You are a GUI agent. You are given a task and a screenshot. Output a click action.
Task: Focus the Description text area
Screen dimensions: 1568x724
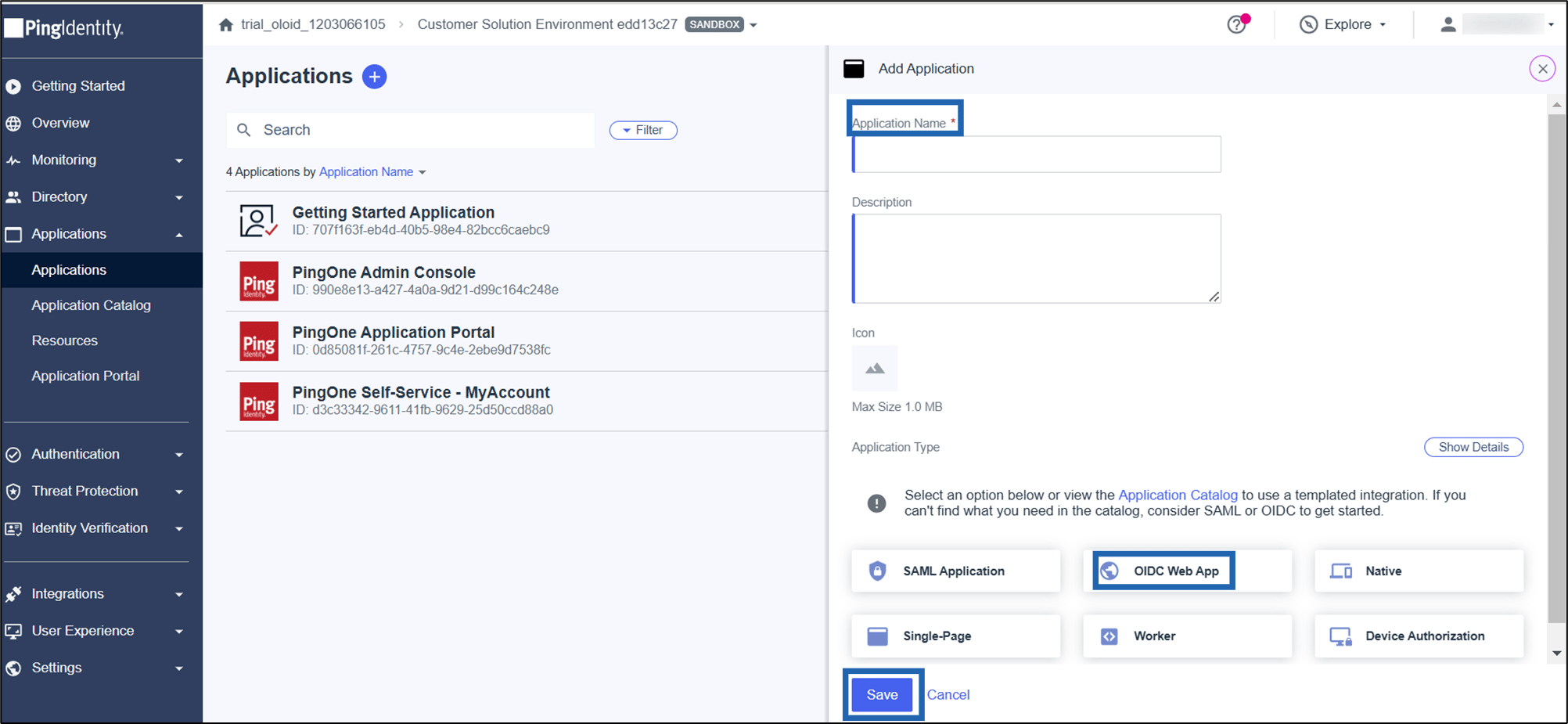pos(1037,258)
